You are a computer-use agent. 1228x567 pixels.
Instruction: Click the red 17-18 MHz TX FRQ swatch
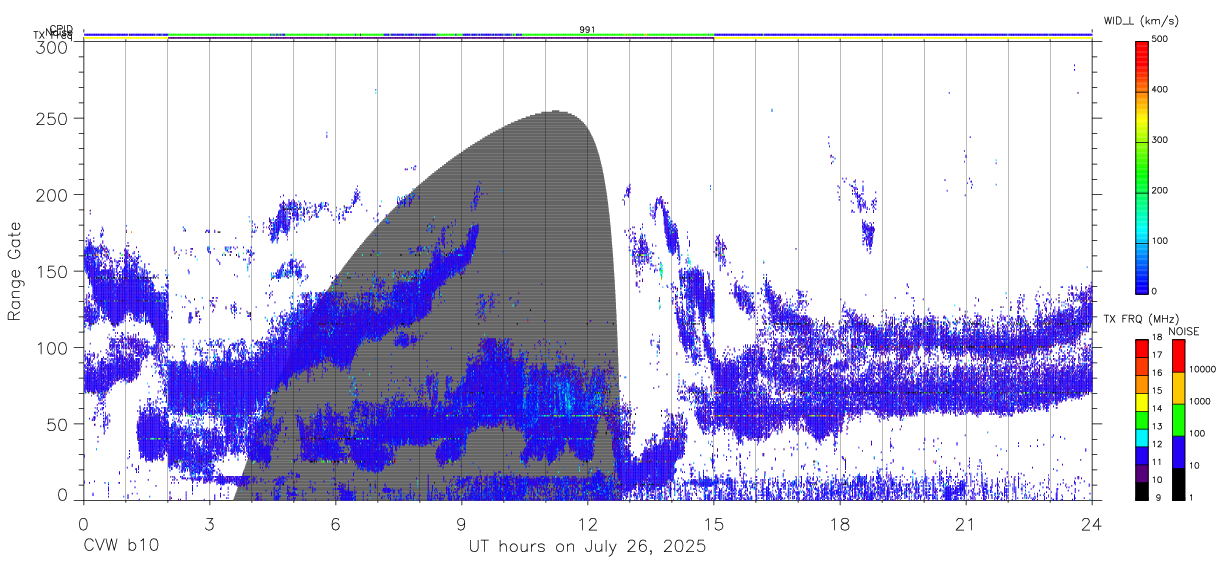click(1142, 348)
